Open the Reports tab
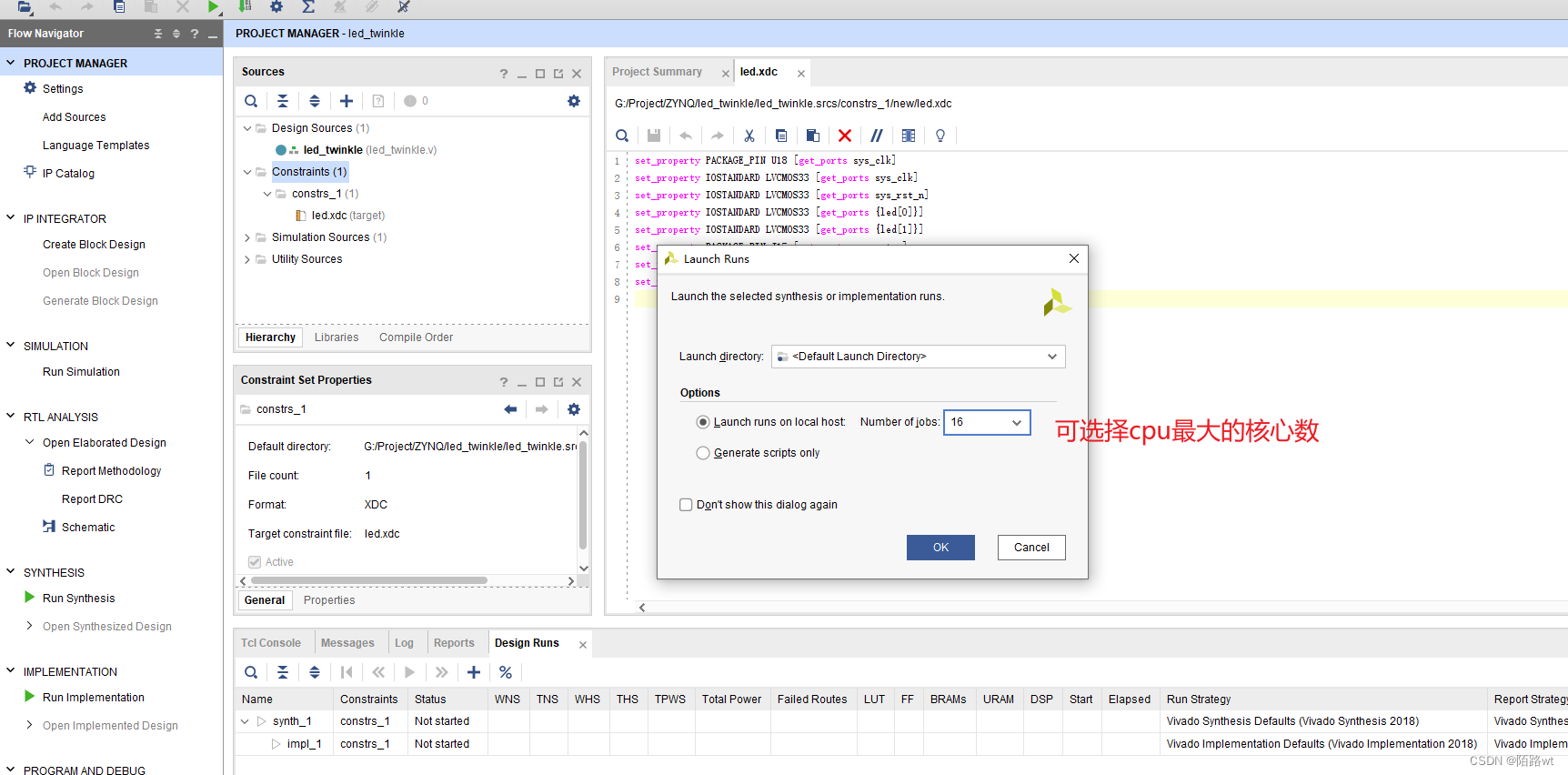This screenshot has width=1568, height=775. click(x=454, y=643)
